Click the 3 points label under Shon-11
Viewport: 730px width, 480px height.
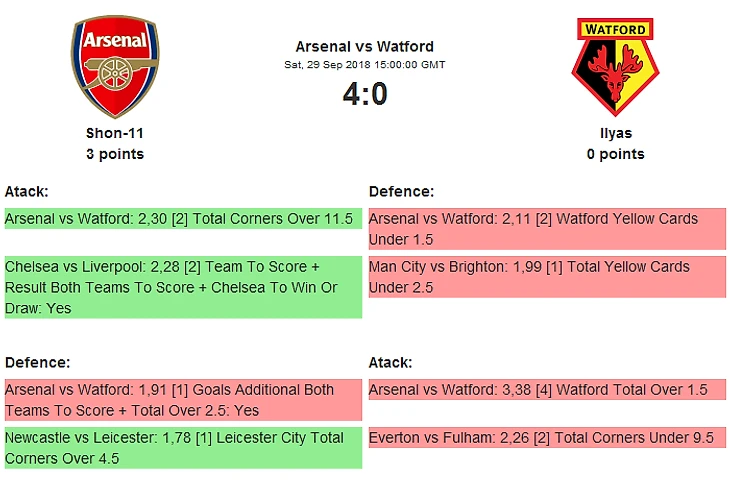[x=115, y=154]
